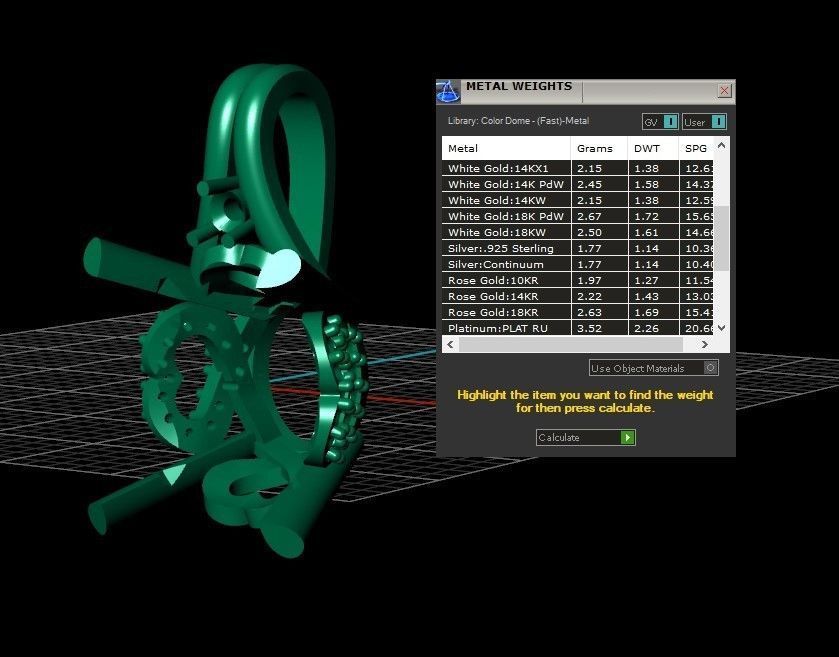Image resolution: width=839 pixels, height=657 pixels.
Task: Click the horizontal scrollbar right arrow
Action: (x=705, y=345)
